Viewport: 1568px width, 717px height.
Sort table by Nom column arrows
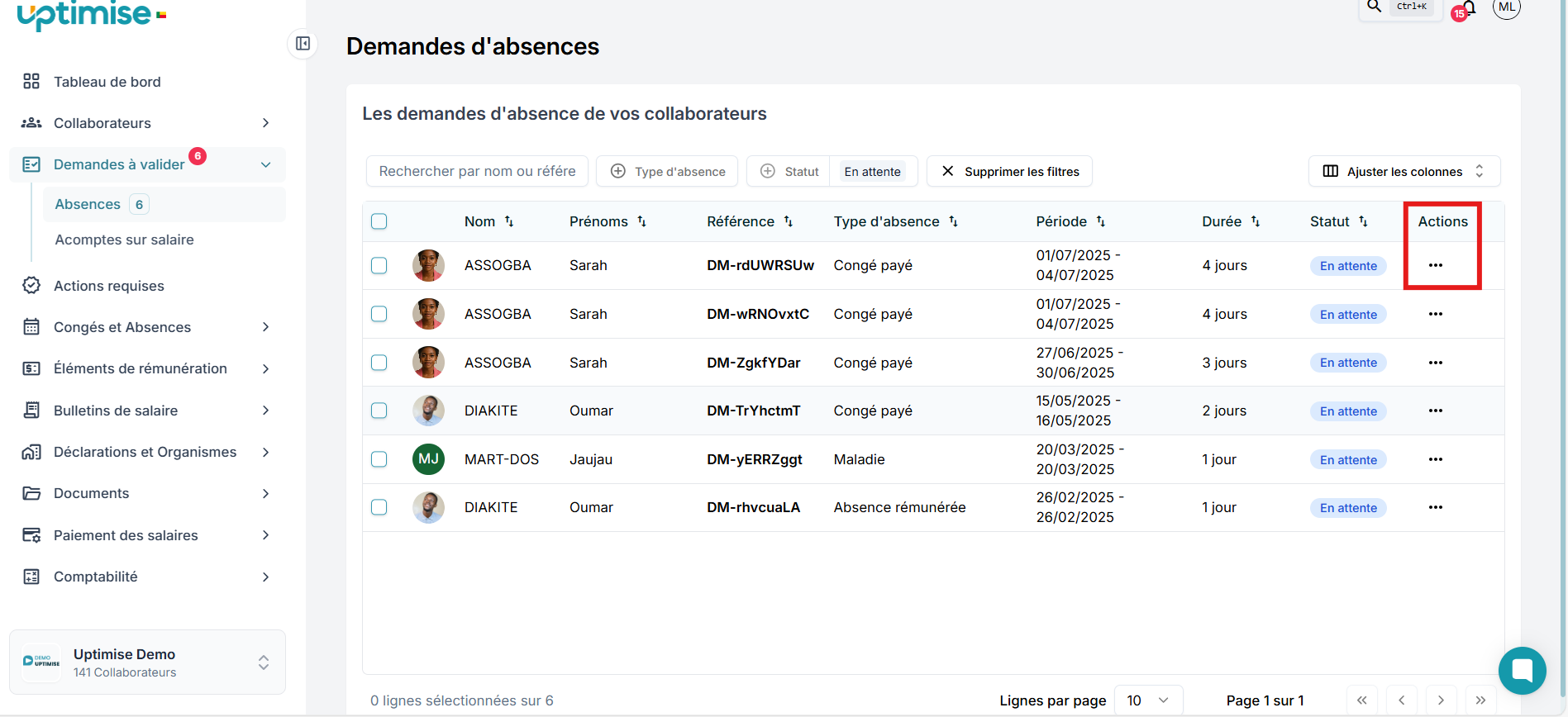pos(509,221)
